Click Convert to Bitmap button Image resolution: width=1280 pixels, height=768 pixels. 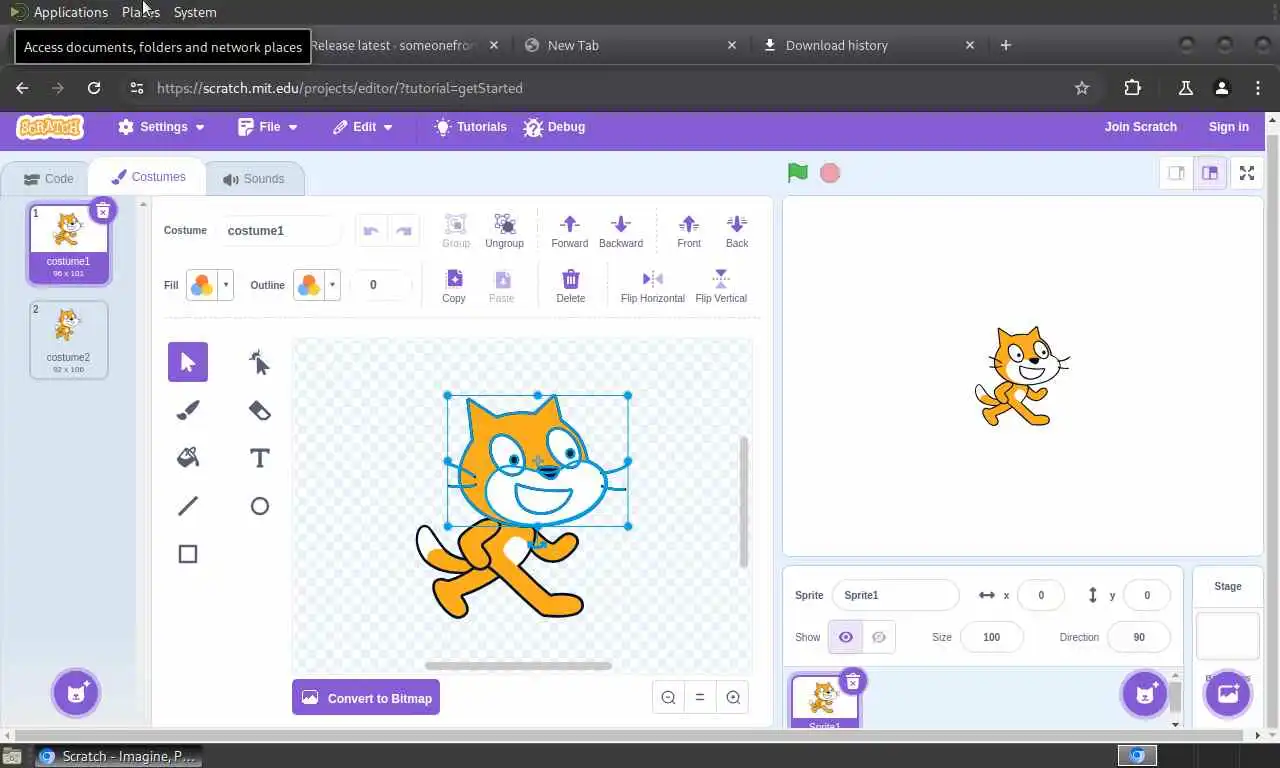point(366,698)
